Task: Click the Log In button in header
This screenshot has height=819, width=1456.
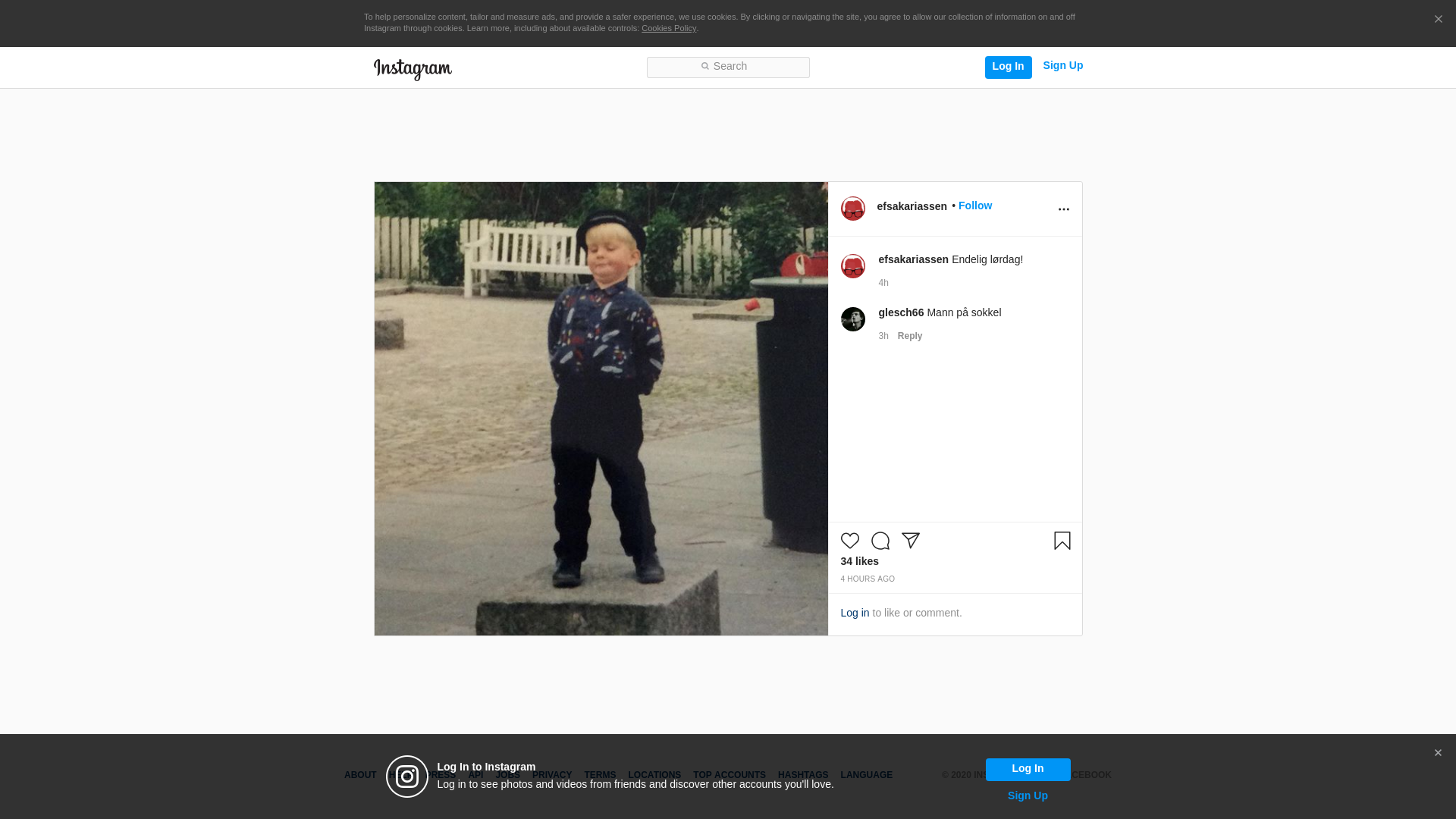Action: tap(1008, 67)
